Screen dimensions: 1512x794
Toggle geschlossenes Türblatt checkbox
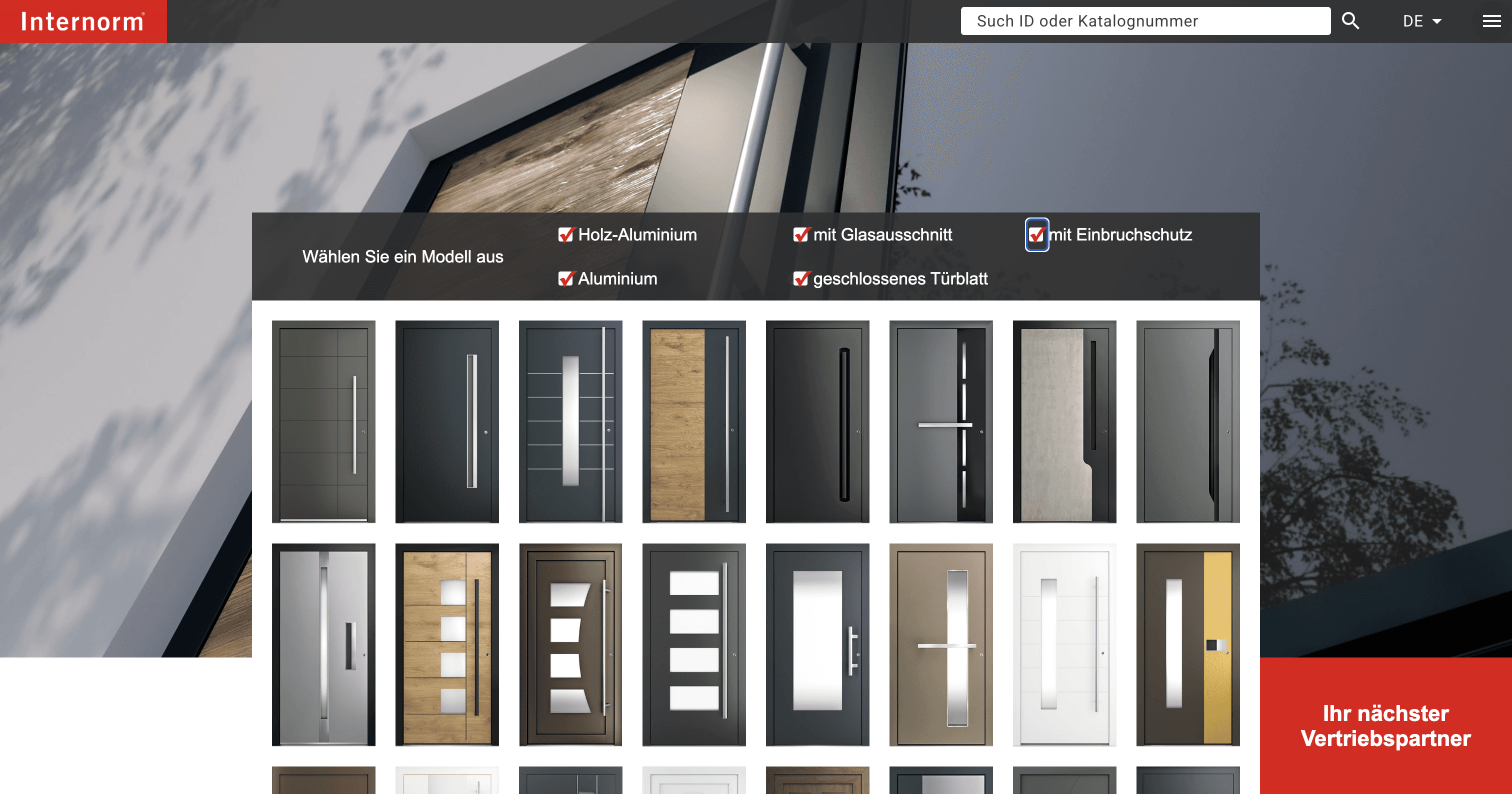[x=800, y=279]
